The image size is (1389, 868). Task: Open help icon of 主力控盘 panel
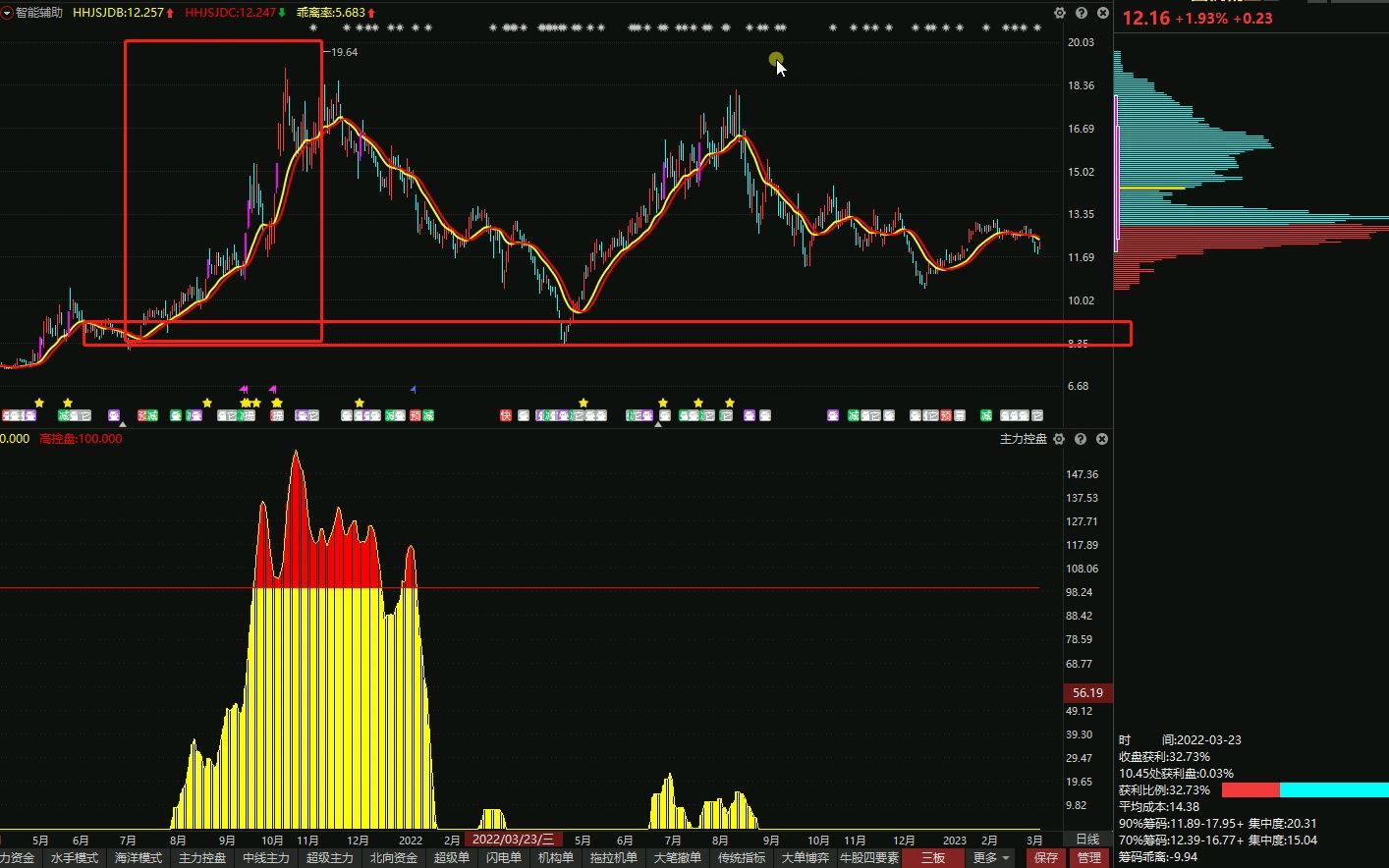1081,439
